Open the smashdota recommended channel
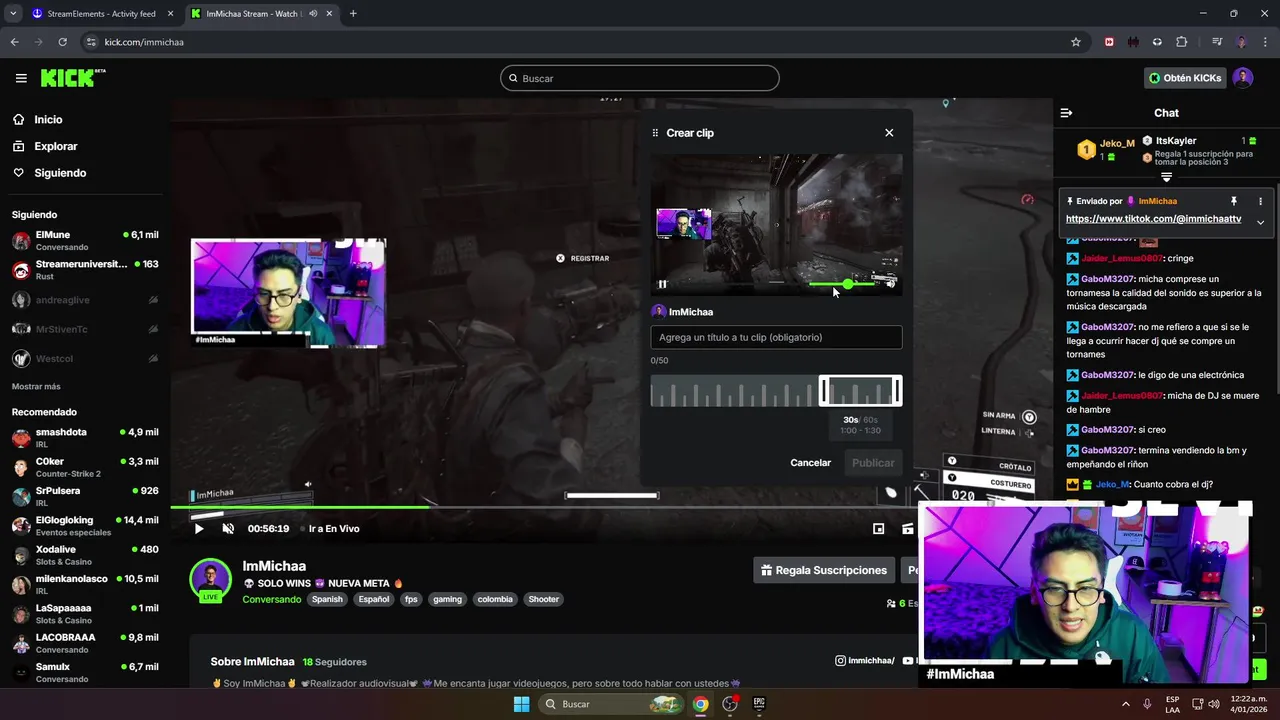This screenshot has height=720, width=1280. coord(85,438)
